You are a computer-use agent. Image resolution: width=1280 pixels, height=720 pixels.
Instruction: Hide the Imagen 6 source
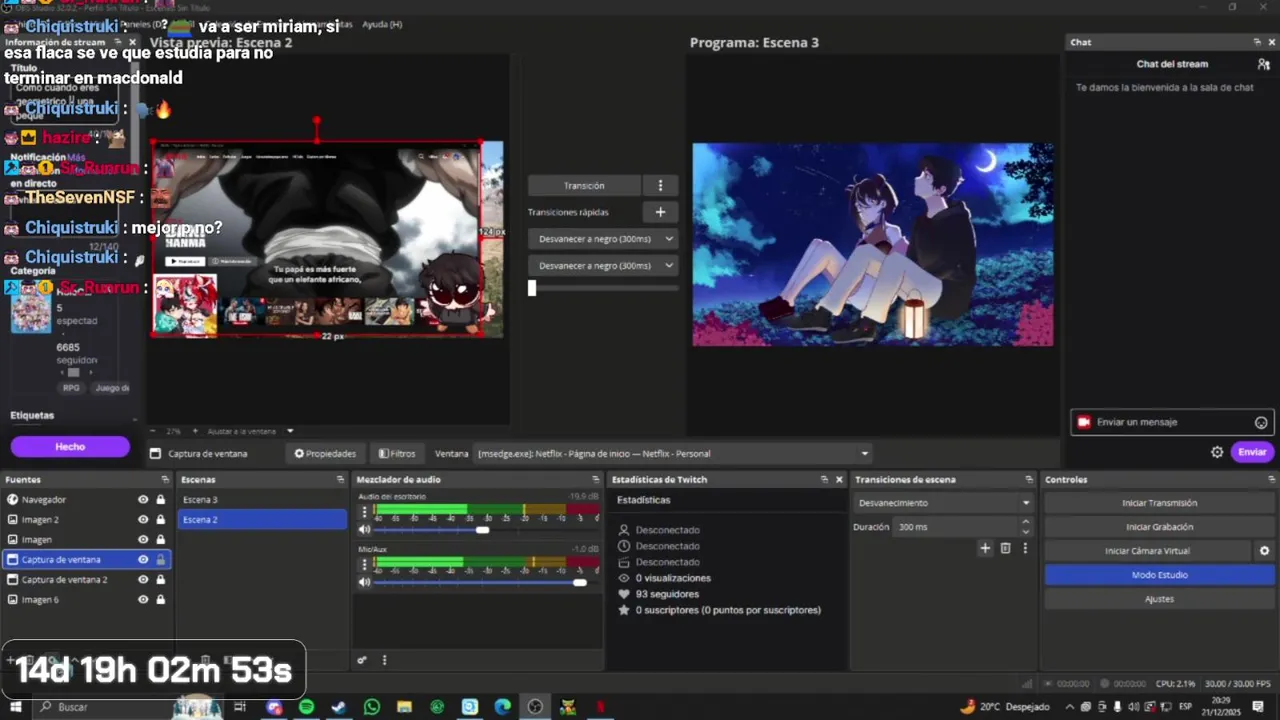point(143,600)
